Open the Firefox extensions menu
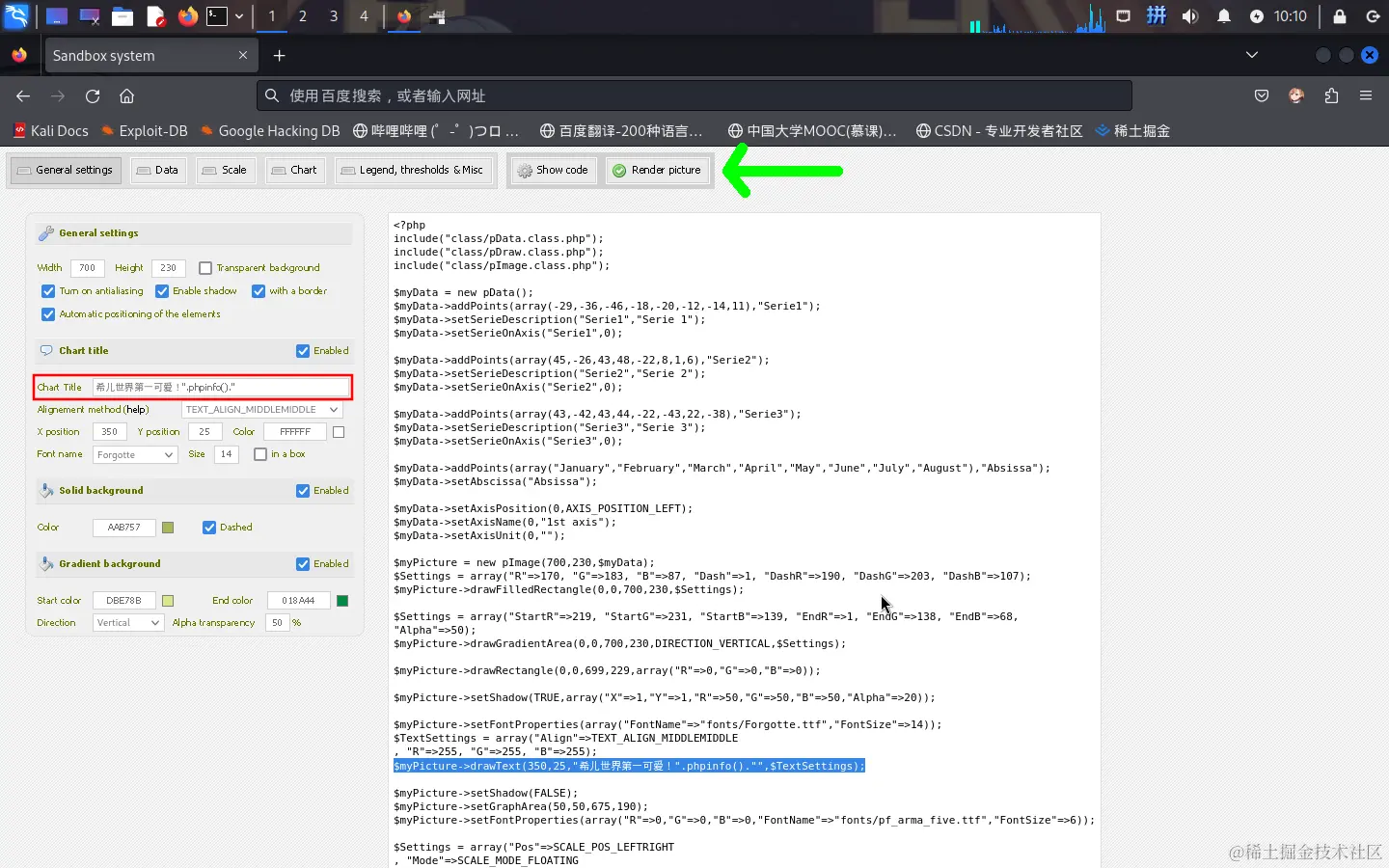 [1331, 95]
